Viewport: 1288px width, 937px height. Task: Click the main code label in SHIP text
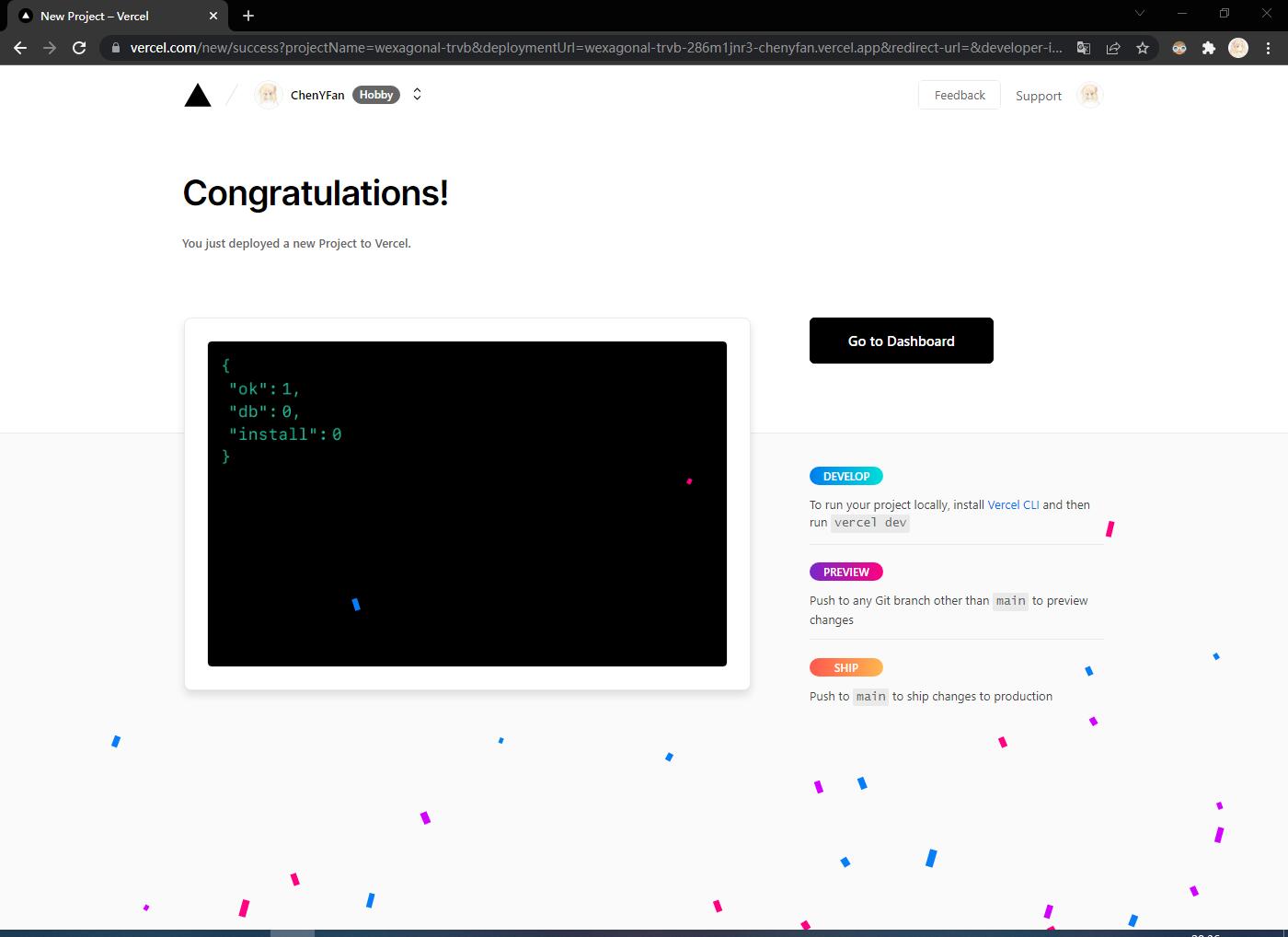click(870, 697)
